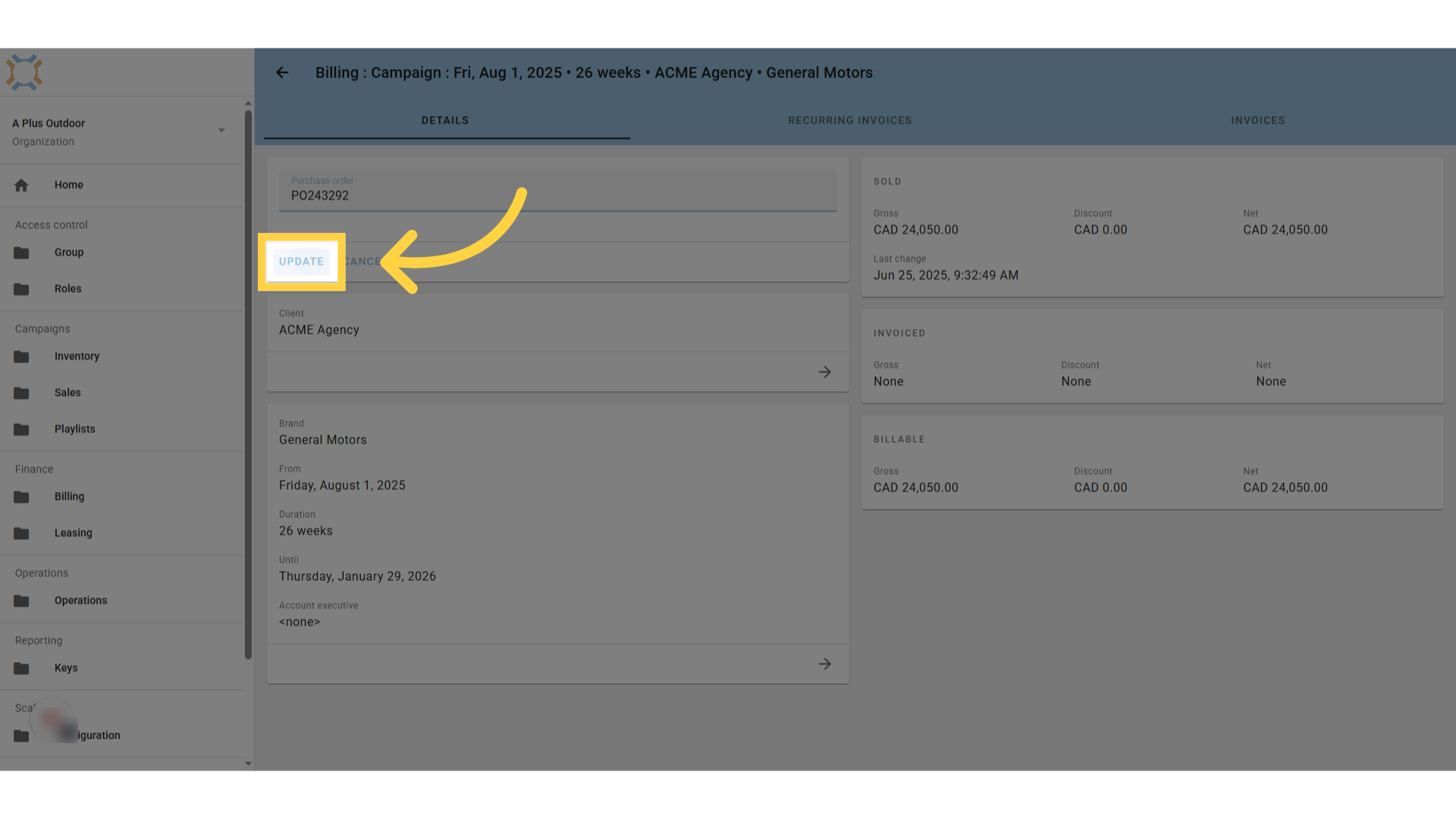Open the Group folder under Access control
Viewport: 1456px width, 819px height.
coord(121,253)
